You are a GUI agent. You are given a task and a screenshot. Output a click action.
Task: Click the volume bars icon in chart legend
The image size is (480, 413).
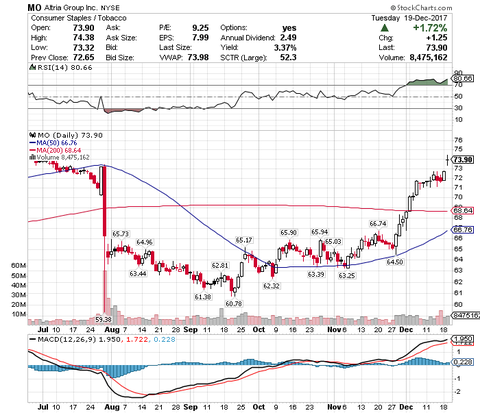point(32,157)
